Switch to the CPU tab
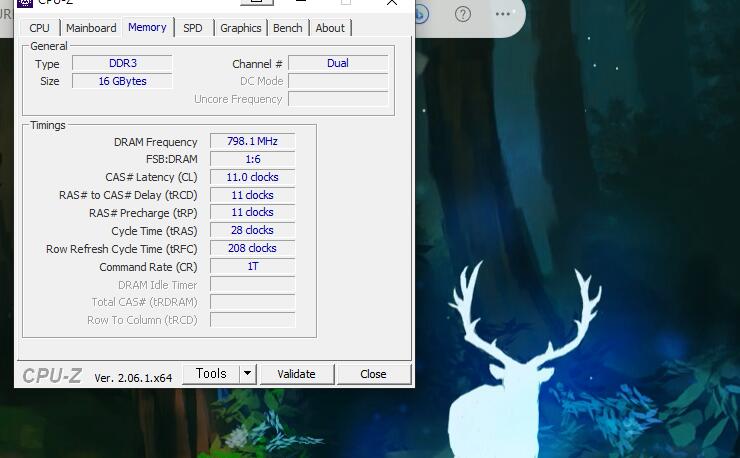 (x=39, y=28)
